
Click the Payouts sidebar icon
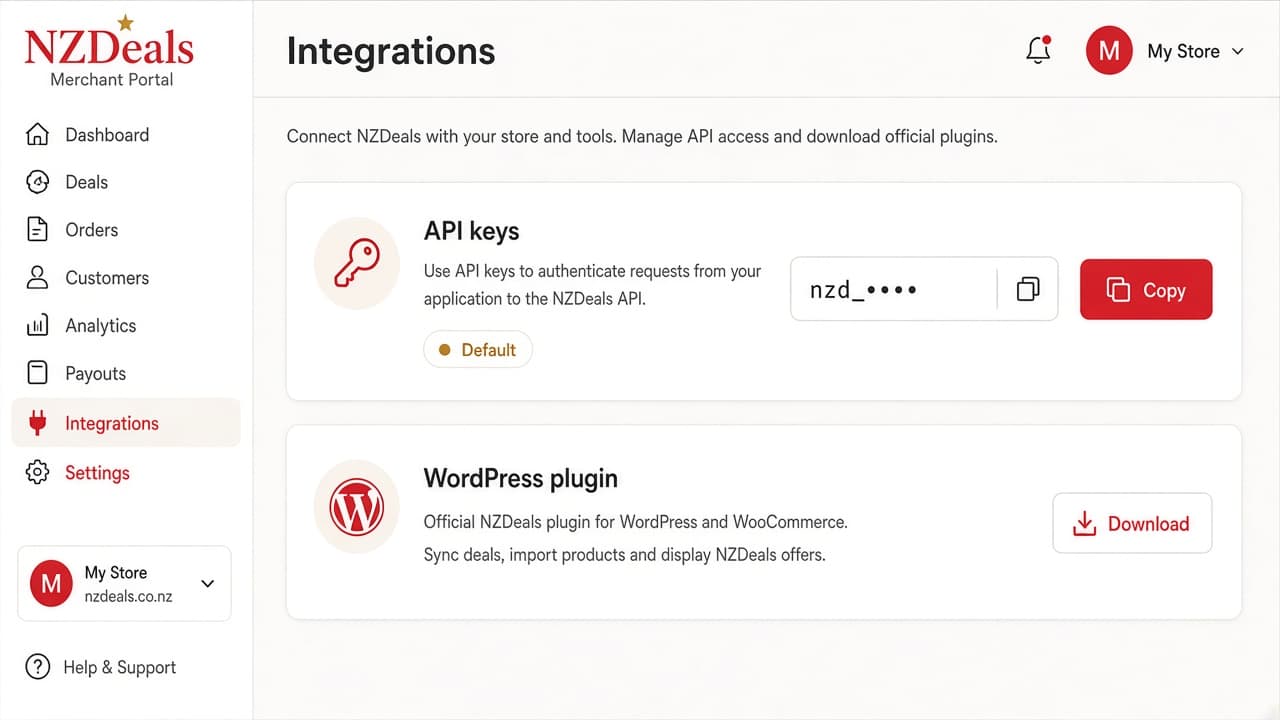tap(37, 373)
